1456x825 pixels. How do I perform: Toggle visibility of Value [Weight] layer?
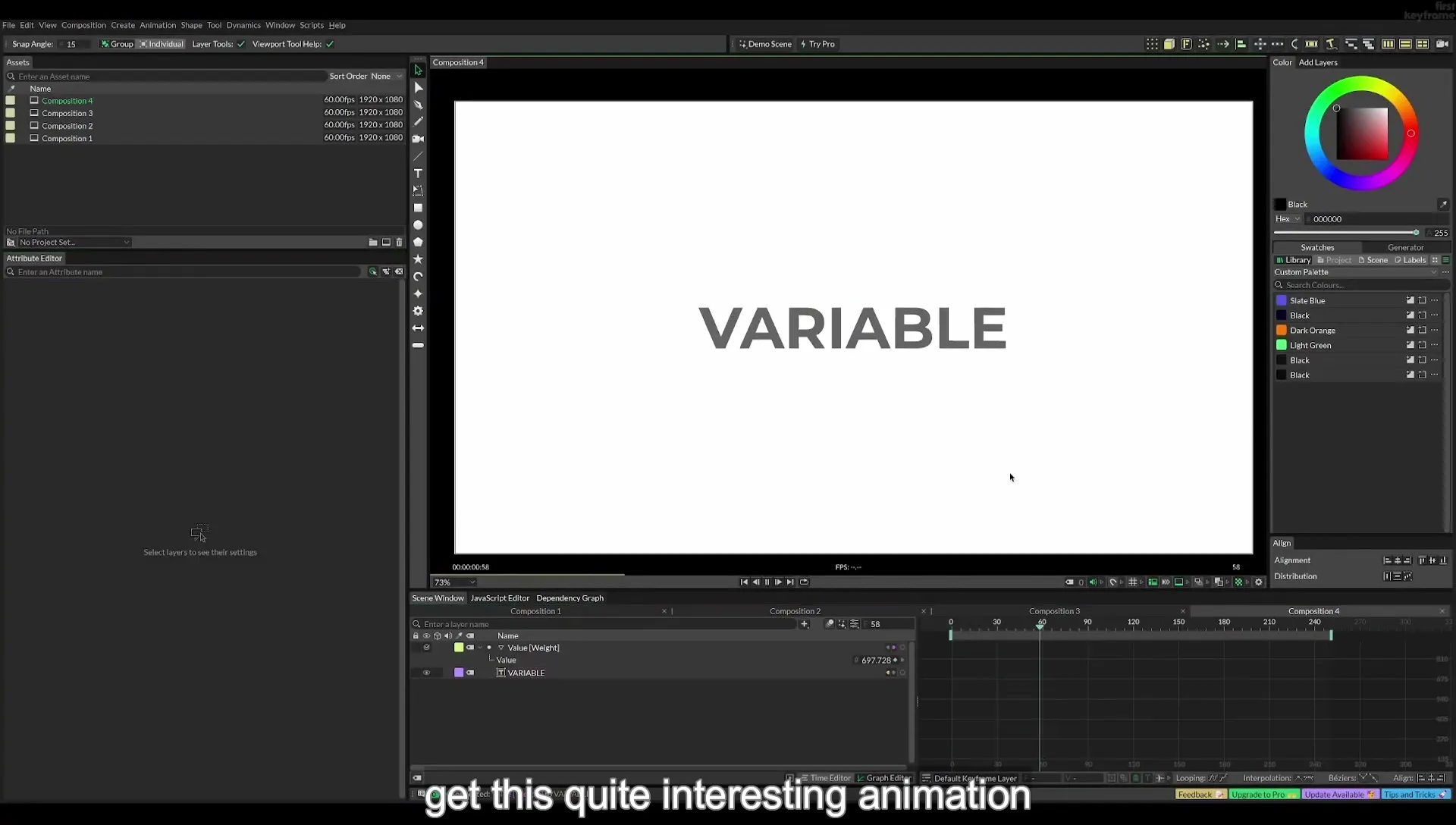pos(426,648)
